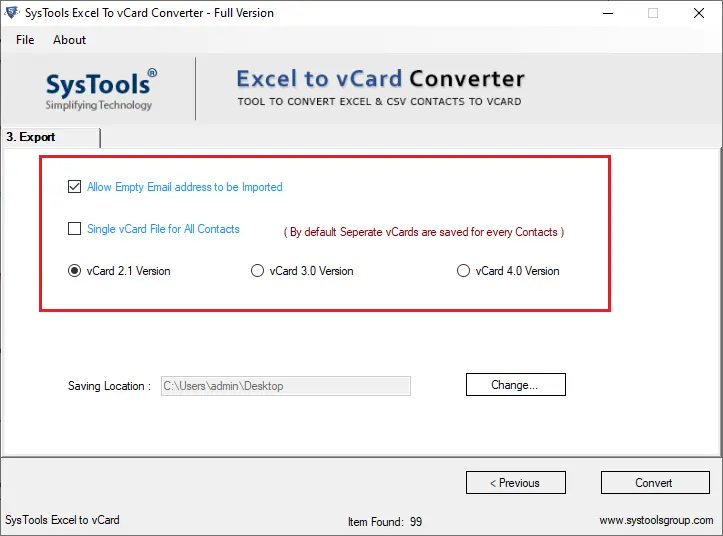
Task: Click the Saving Location path field
Action: (x=285, y=386)
